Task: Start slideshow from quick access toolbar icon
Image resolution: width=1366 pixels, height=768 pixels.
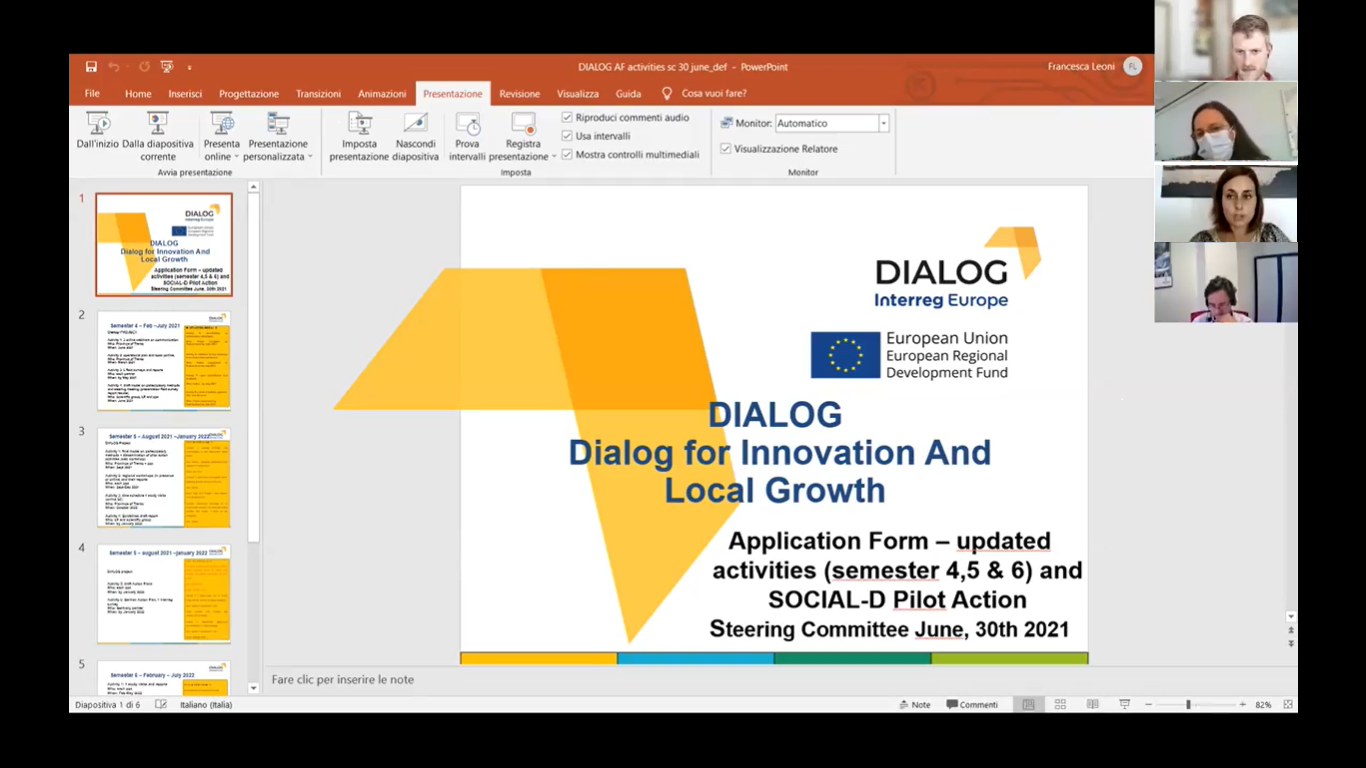Action: (167, 67)
